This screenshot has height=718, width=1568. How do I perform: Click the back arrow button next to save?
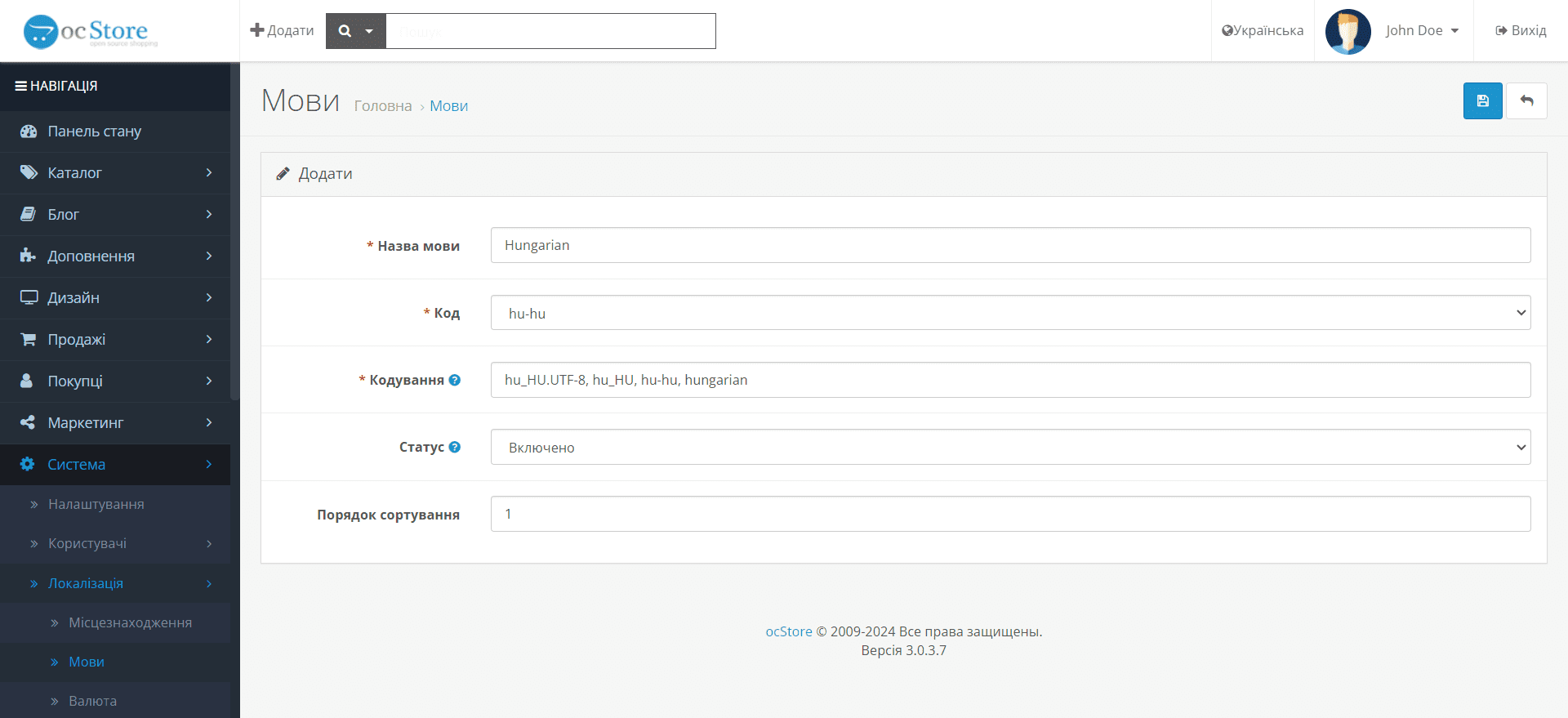pyautogui.click(x=1526, y=101)
